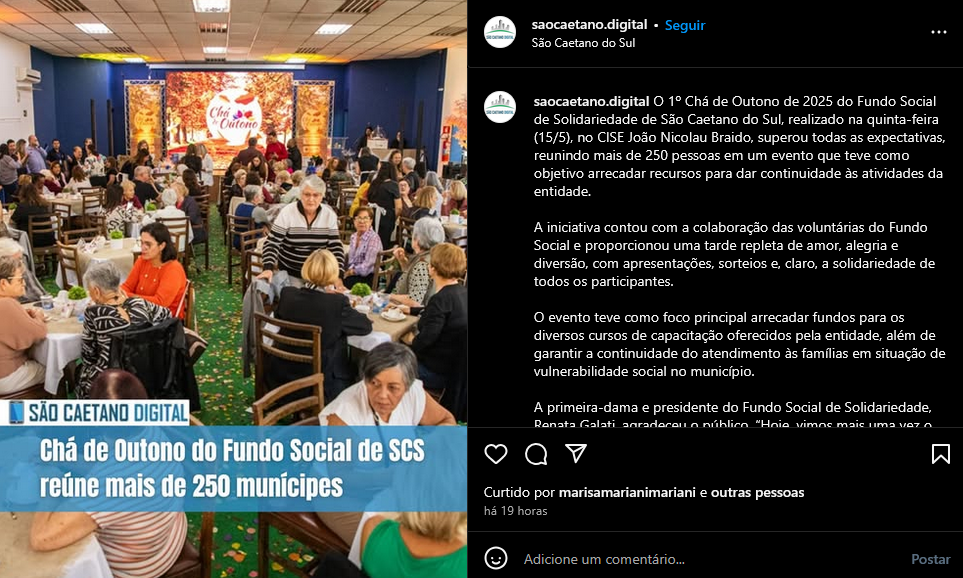The width and height of the screenshot is (963, 578).
Task: Save the post with the bookmark icon
Action: tap(940, 454)
